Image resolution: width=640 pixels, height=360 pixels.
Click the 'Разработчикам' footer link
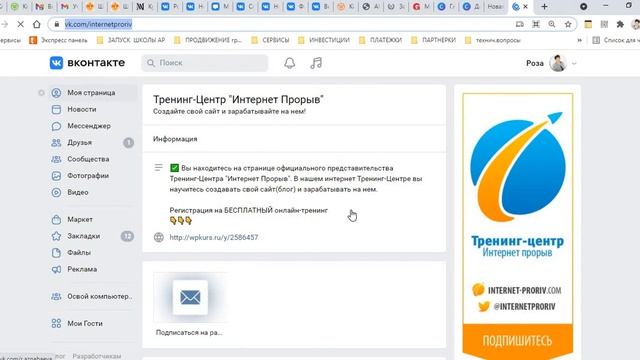tap(97, 356)
